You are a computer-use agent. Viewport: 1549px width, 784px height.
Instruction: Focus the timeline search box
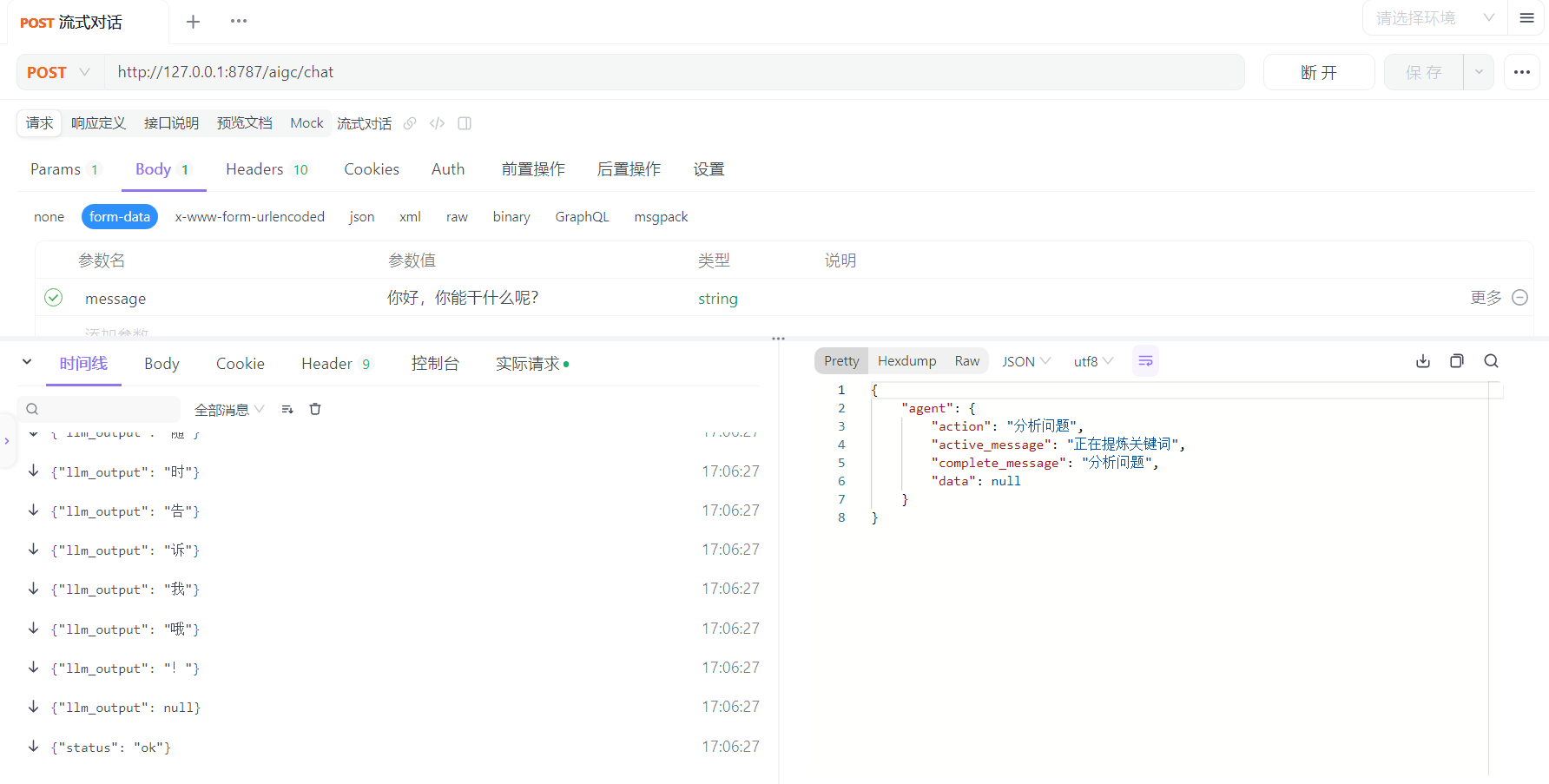click(99, 409)
